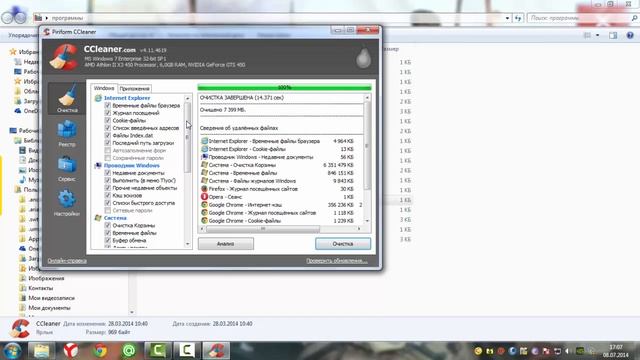This screenshot has height=360, width=640.
Task: Click scroll-down arrow of results list
Action: pyautogui.click(x=367, y=221)
